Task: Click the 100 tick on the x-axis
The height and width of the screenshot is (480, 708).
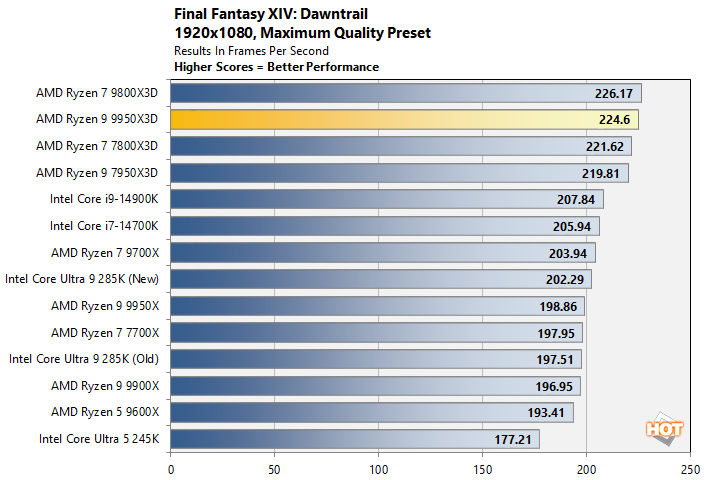Action: click(379, 468)
